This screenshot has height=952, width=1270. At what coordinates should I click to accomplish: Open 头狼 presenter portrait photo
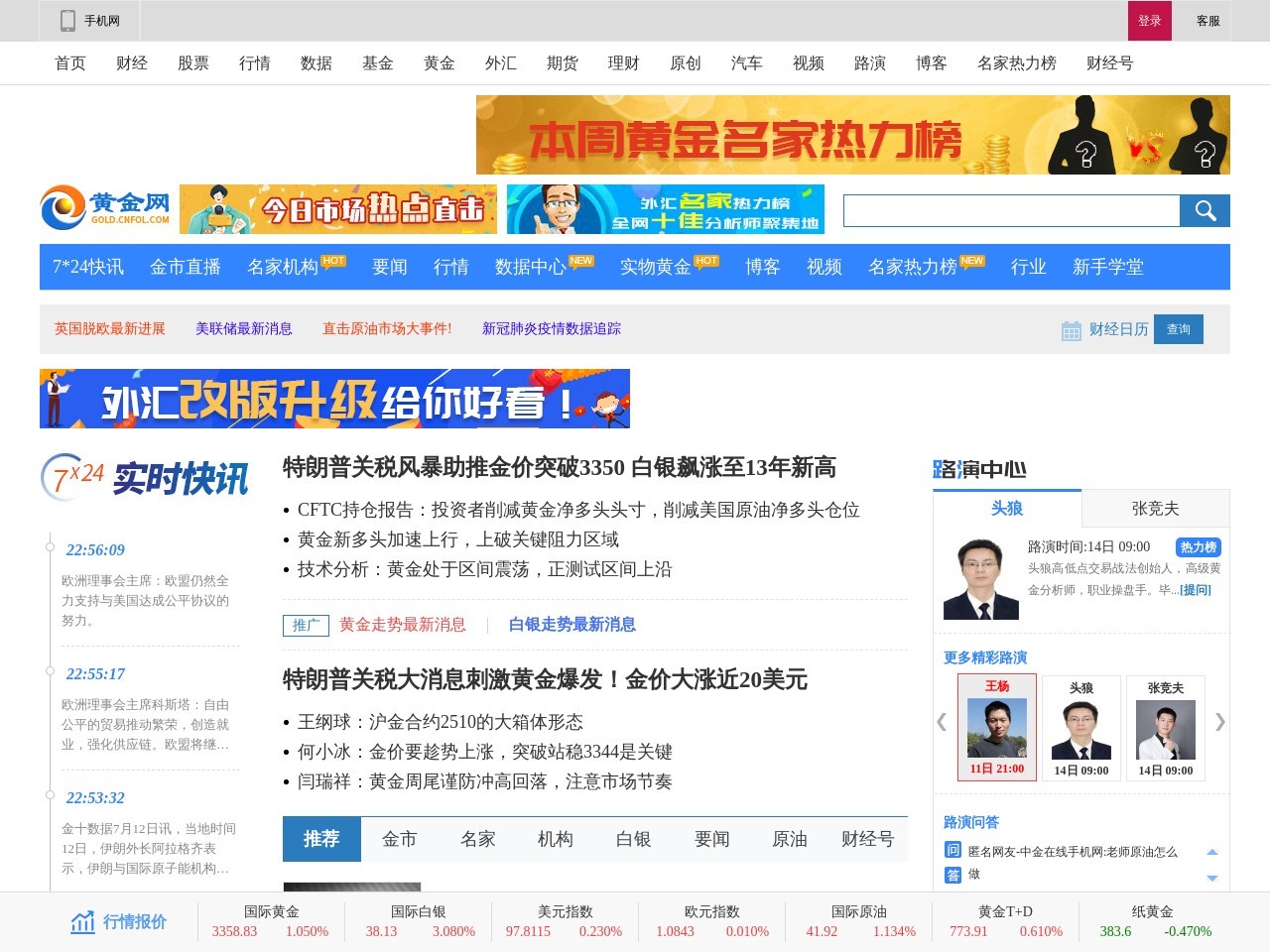(x=980, y=578)
